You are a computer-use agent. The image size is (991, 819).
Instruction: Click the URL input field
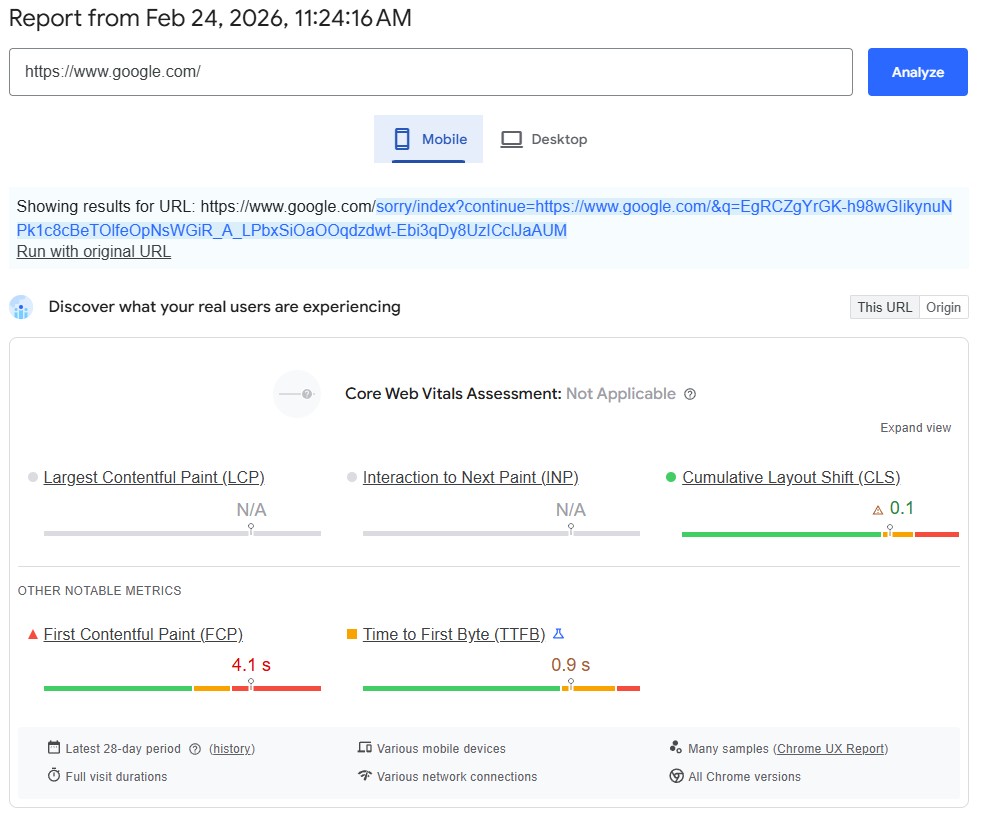(x=430, y=72)
